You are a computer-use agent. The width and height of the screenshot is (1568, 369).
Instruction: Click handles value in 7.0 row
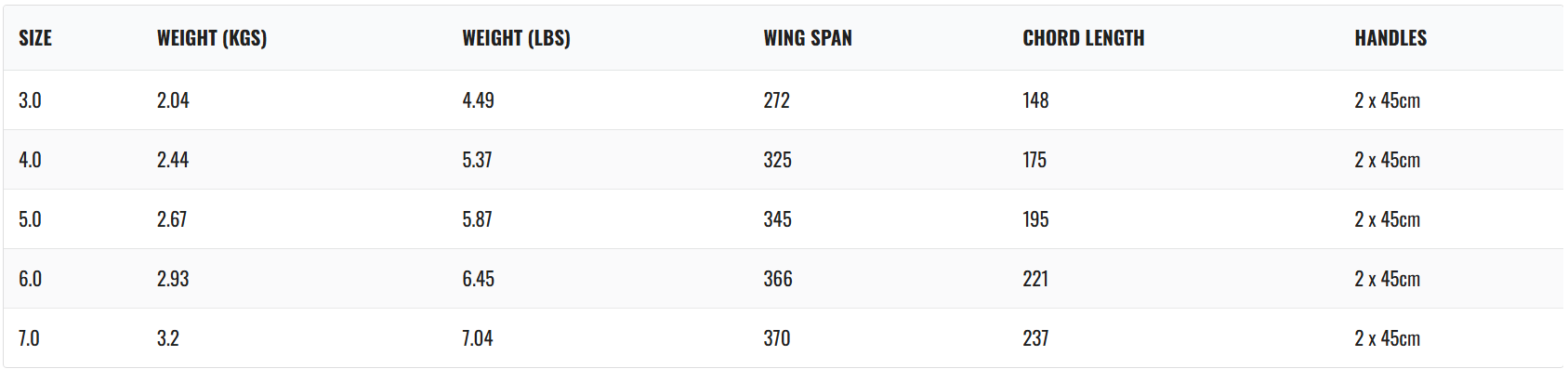point(1387,338)
